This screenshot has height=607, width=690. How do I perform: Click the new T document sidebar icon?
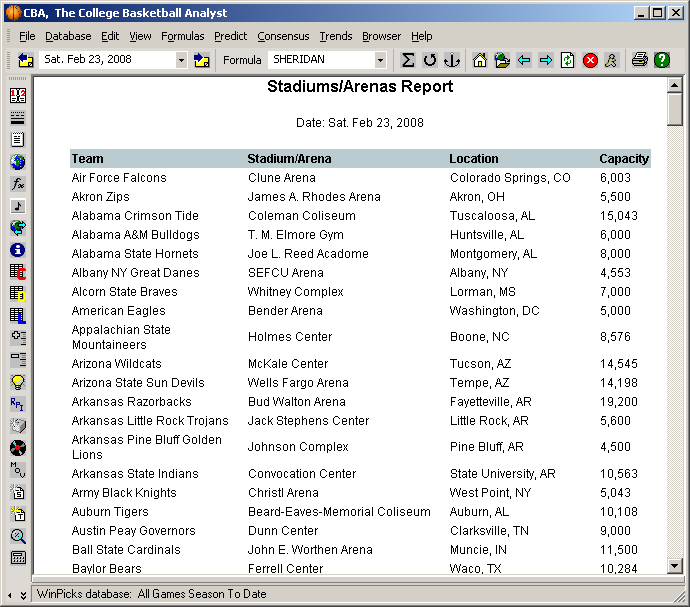tap(18, 514)
